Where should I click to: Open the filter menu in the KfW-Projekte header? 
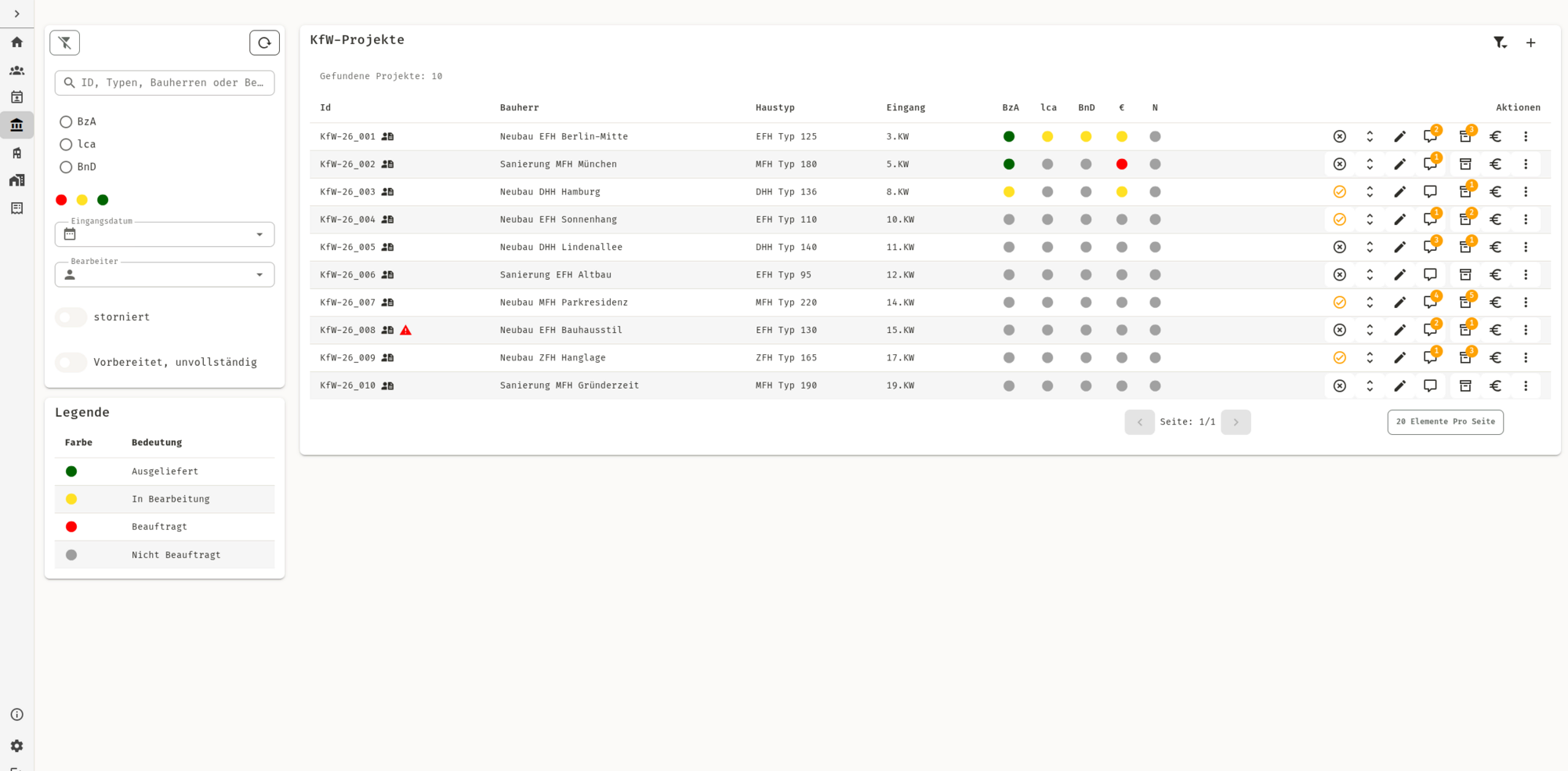pyautogui.click(x=1500, y=43)
